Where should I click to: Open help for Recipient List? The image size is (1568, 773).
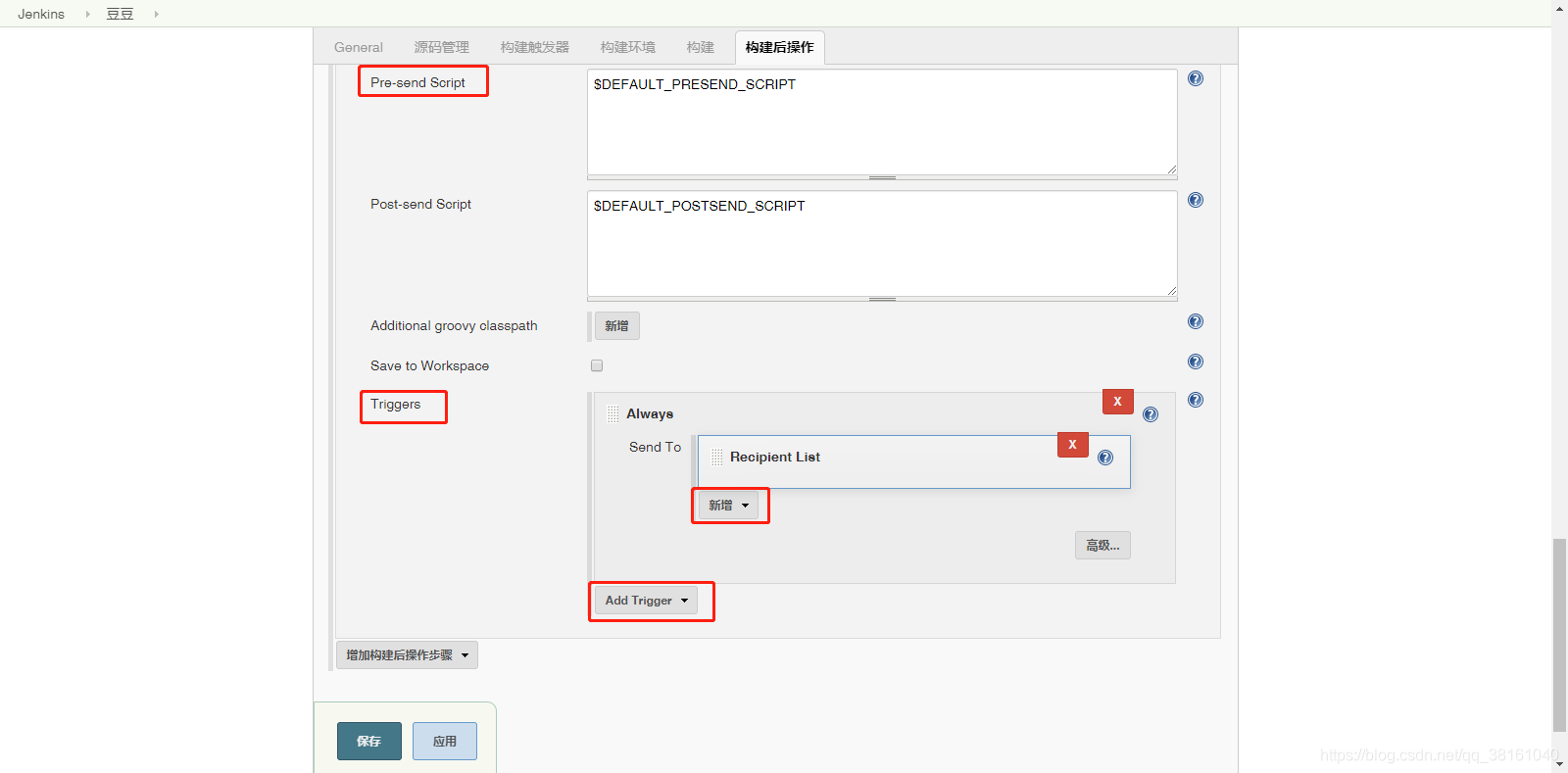pyautogui.click(x=1105, y=458)
